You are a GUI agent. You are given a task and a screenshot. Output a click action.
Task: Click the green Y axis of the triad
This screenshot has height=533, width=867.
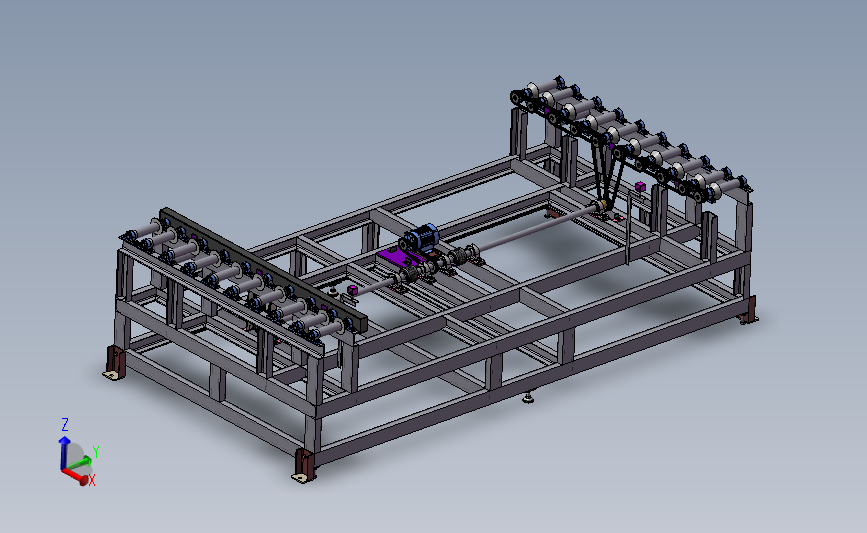pyautogui.click(x=80, y=463)
